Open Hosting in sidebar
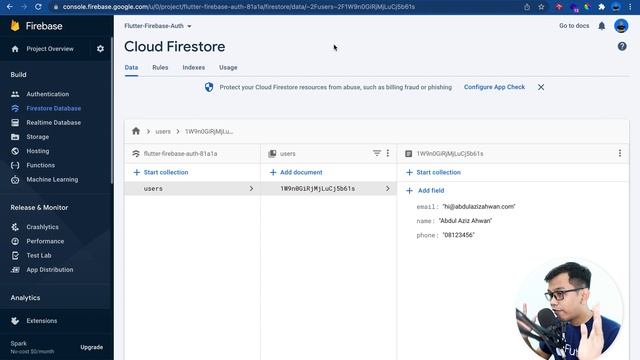The height and width of the screenshot is (360, 640). pyautogui.click(x=38, y=151)
